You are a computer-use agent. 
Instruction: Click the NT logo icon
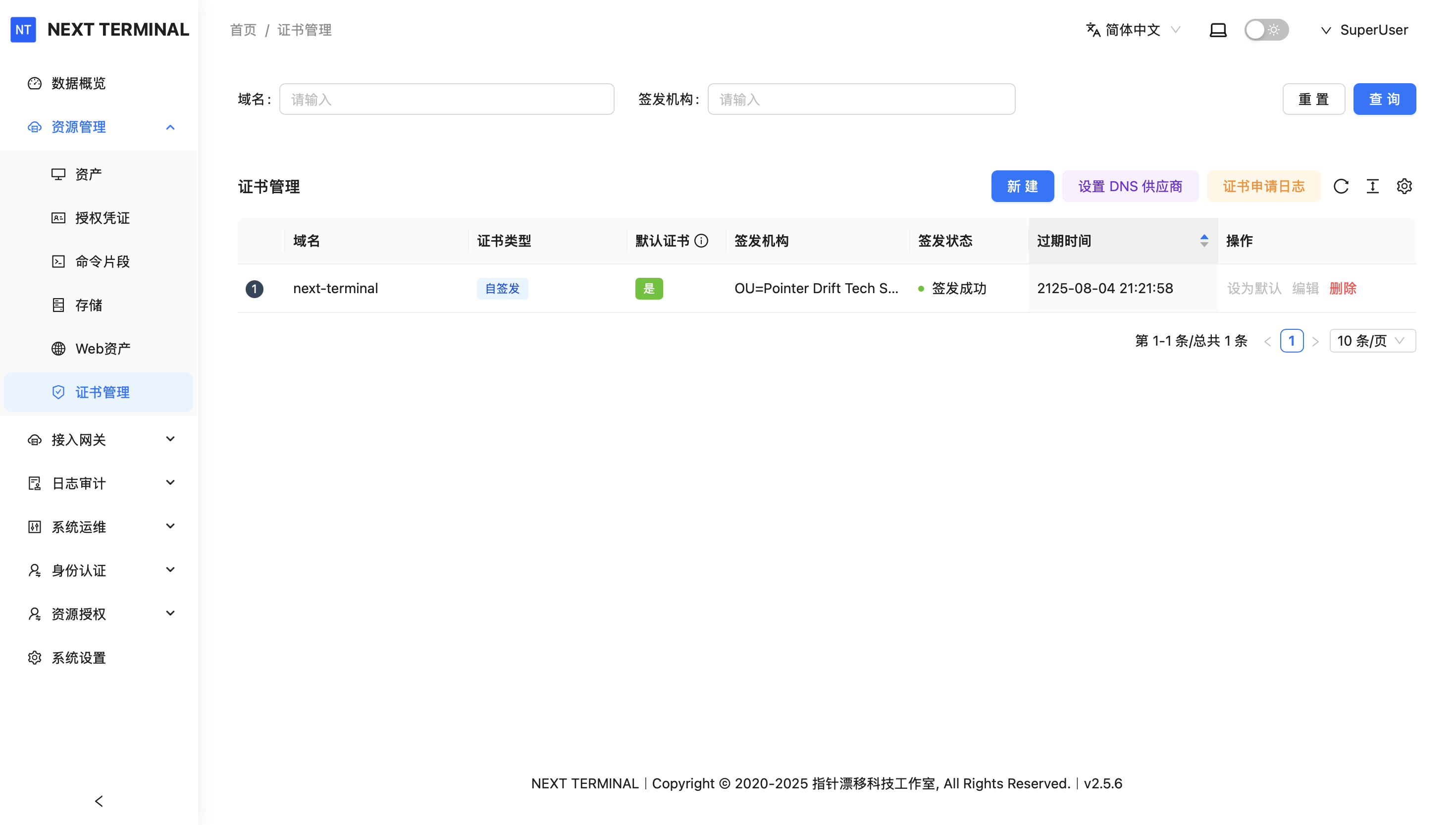pos(23,30)
